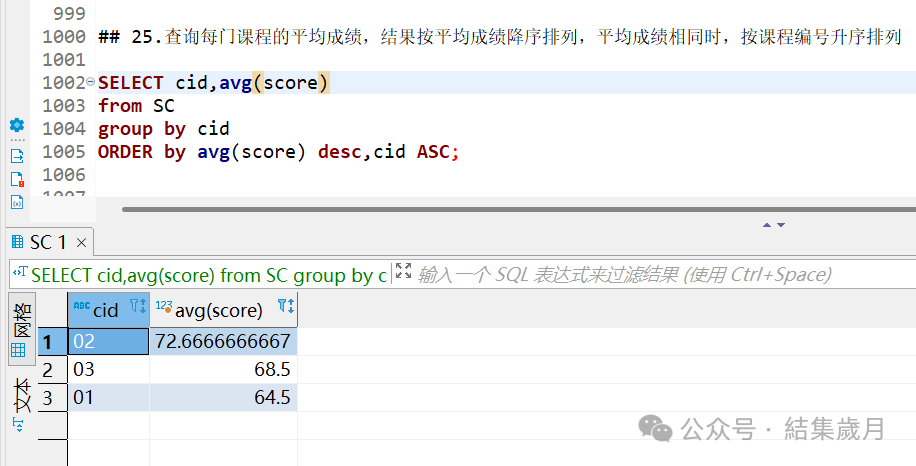The image size is (916, 466).
Task: Click the script file with red badge icon
Action: [x=17, y=179]
